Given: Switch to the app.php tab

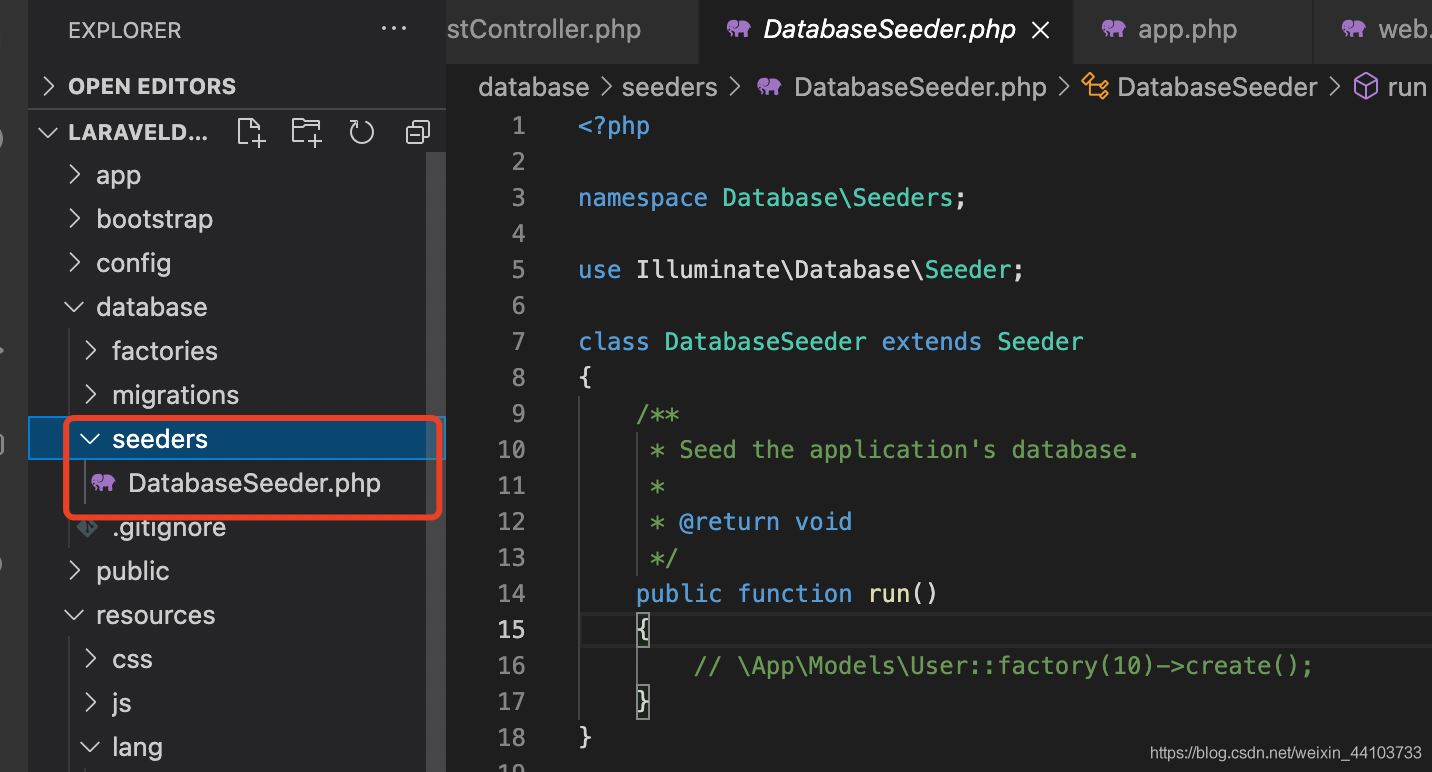Looking at the screenshot, I should point(1187,30).
